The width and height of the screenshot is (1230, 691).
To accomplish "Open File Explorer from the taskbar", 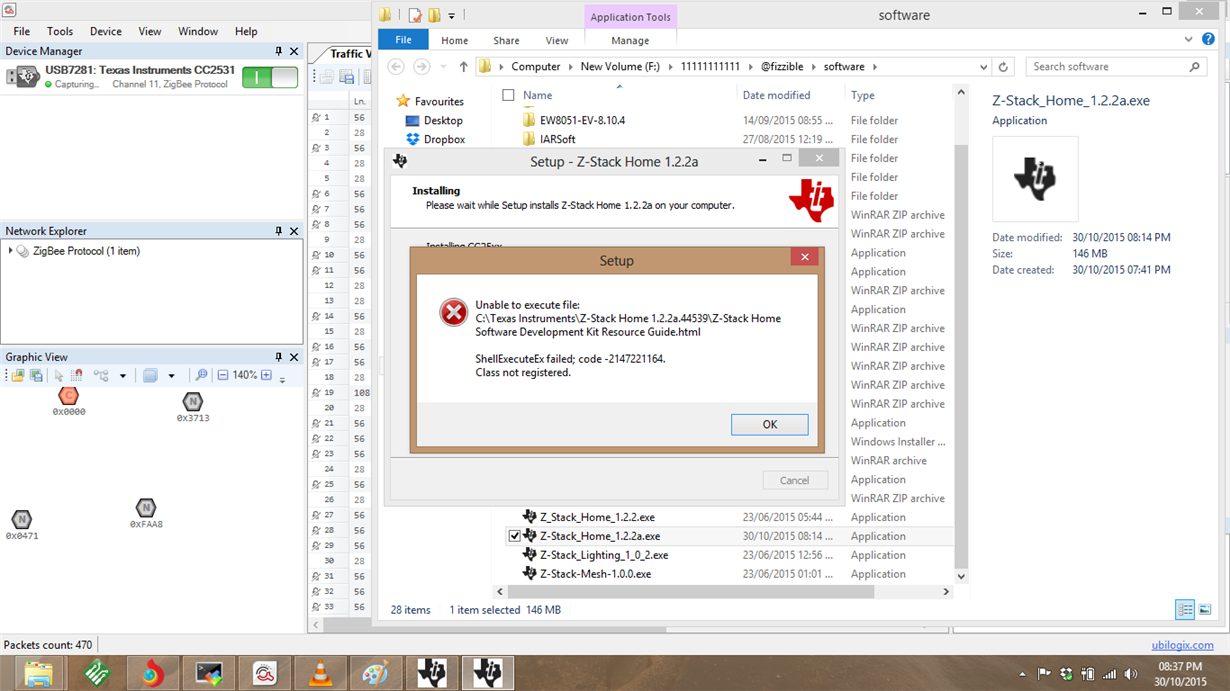I will point(38,673).
